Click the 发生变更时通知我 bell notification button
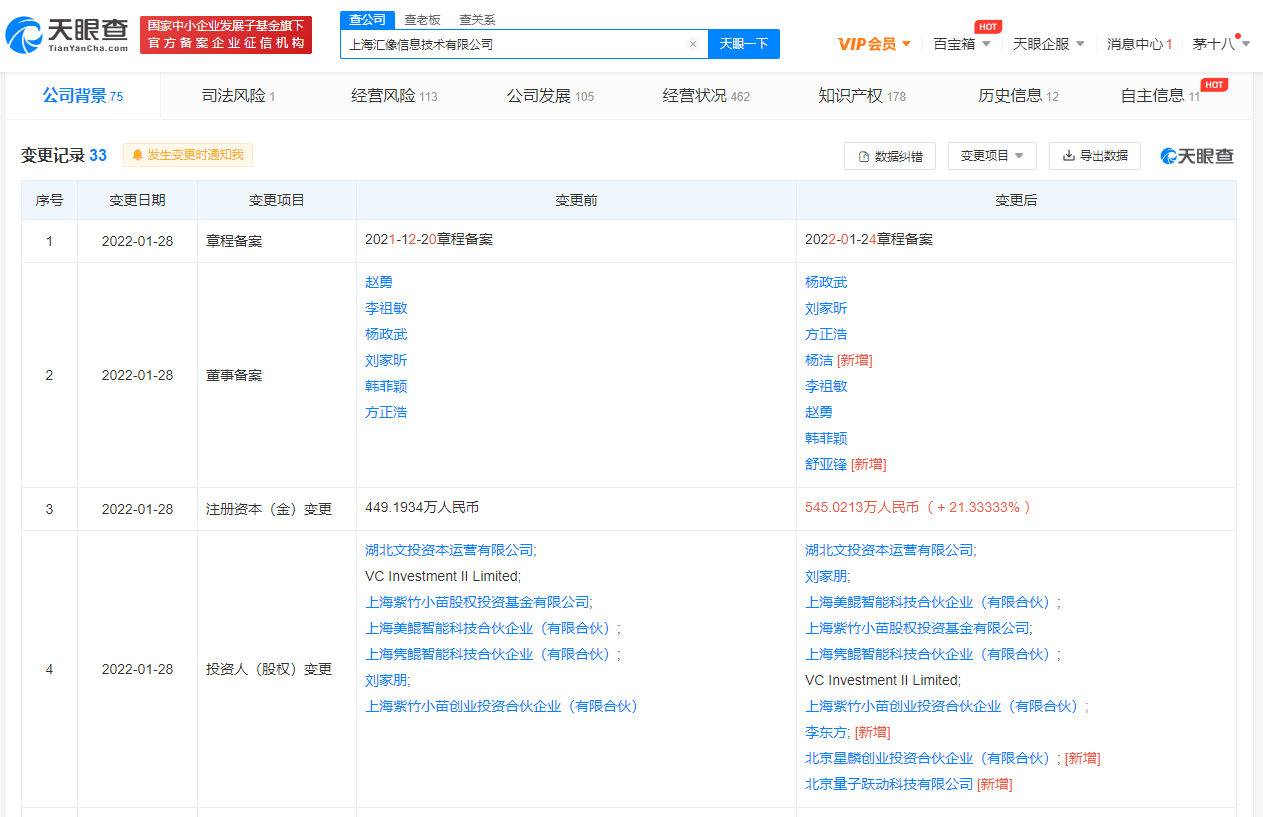The image size is (1263, 817). 188,155
